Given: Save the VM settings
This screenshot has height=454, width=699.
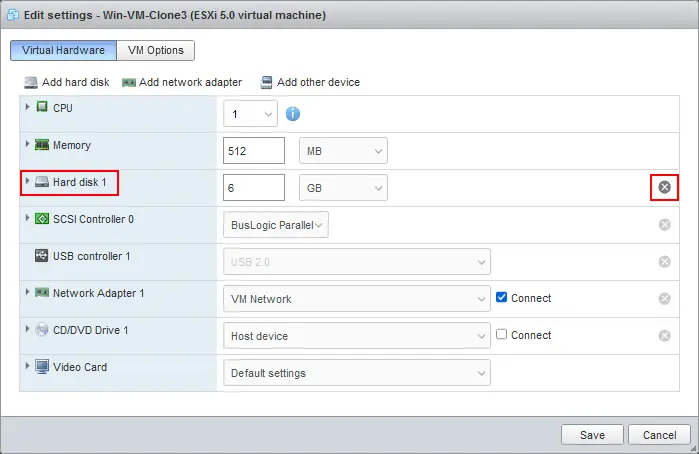Looking at the screenshot, I should (x=592, y=435).
